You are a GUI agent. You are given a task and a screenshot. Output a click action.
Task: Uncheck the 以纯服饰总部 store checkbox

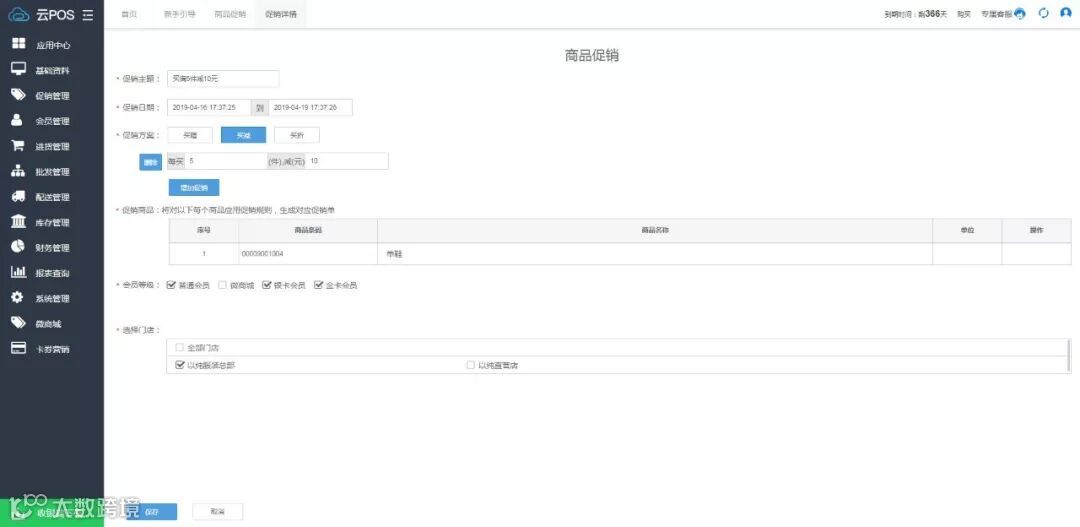pyautogui.click(x=180, y=365)
